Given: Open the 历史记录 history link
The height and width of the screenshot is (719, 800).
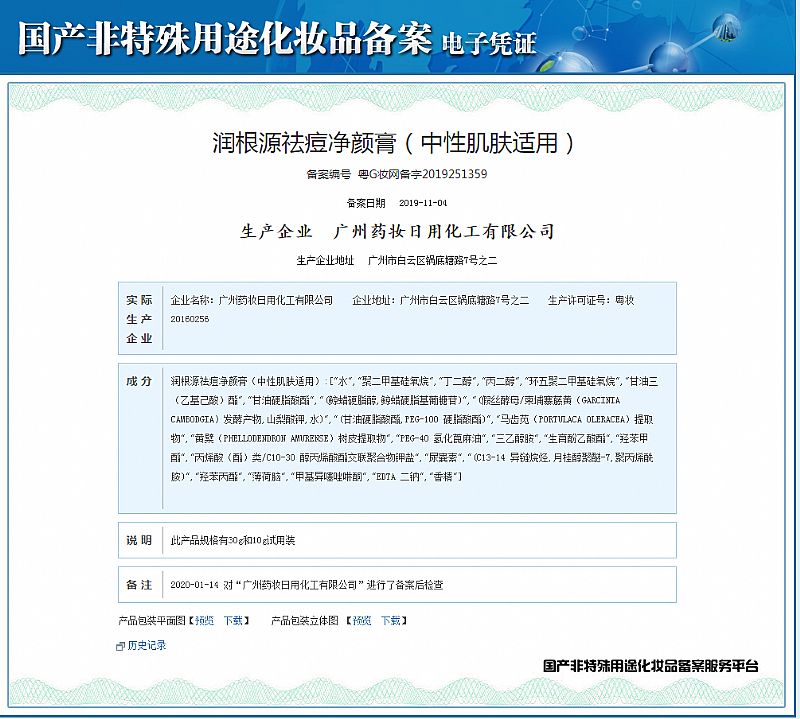Looking at the screenshot, I should (146, 646).
